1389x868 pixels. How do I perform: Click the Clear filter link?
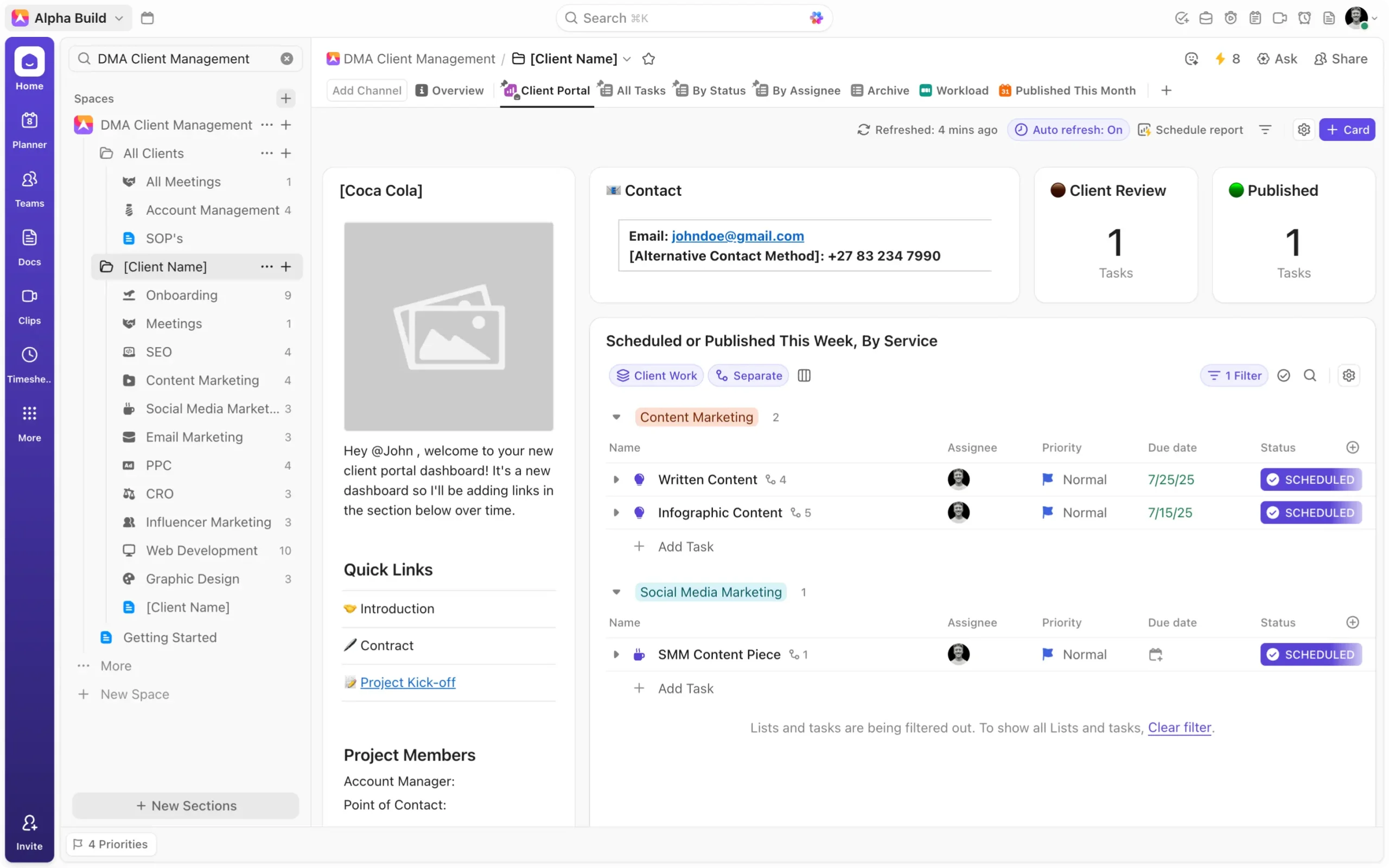(x=1179, y=727)
